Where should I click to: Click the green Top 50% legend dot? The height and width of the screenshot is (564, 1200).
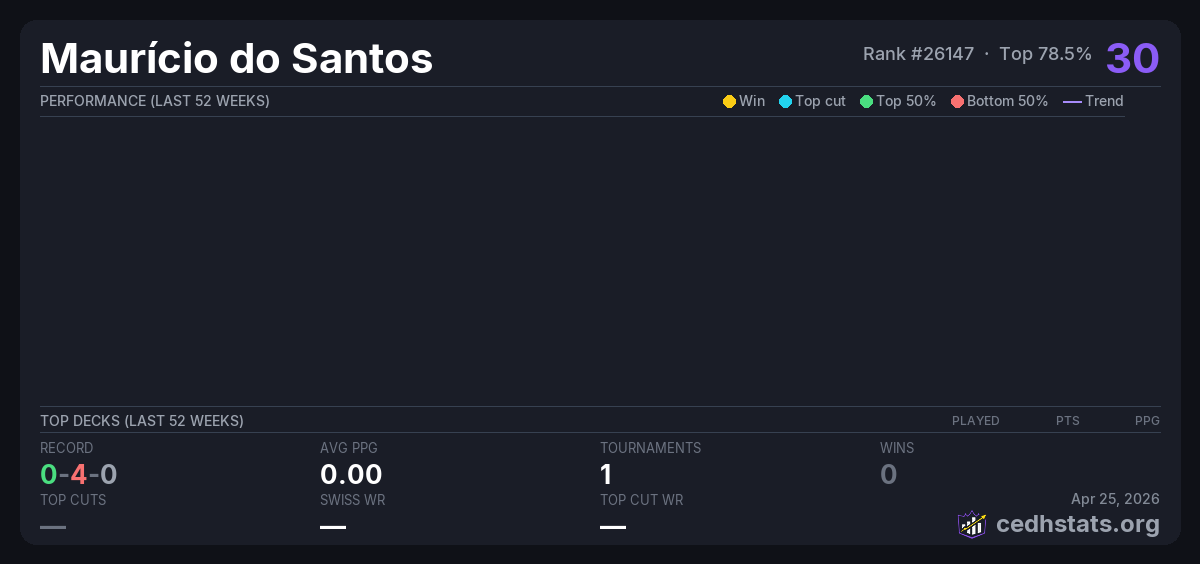click(866, 101)
